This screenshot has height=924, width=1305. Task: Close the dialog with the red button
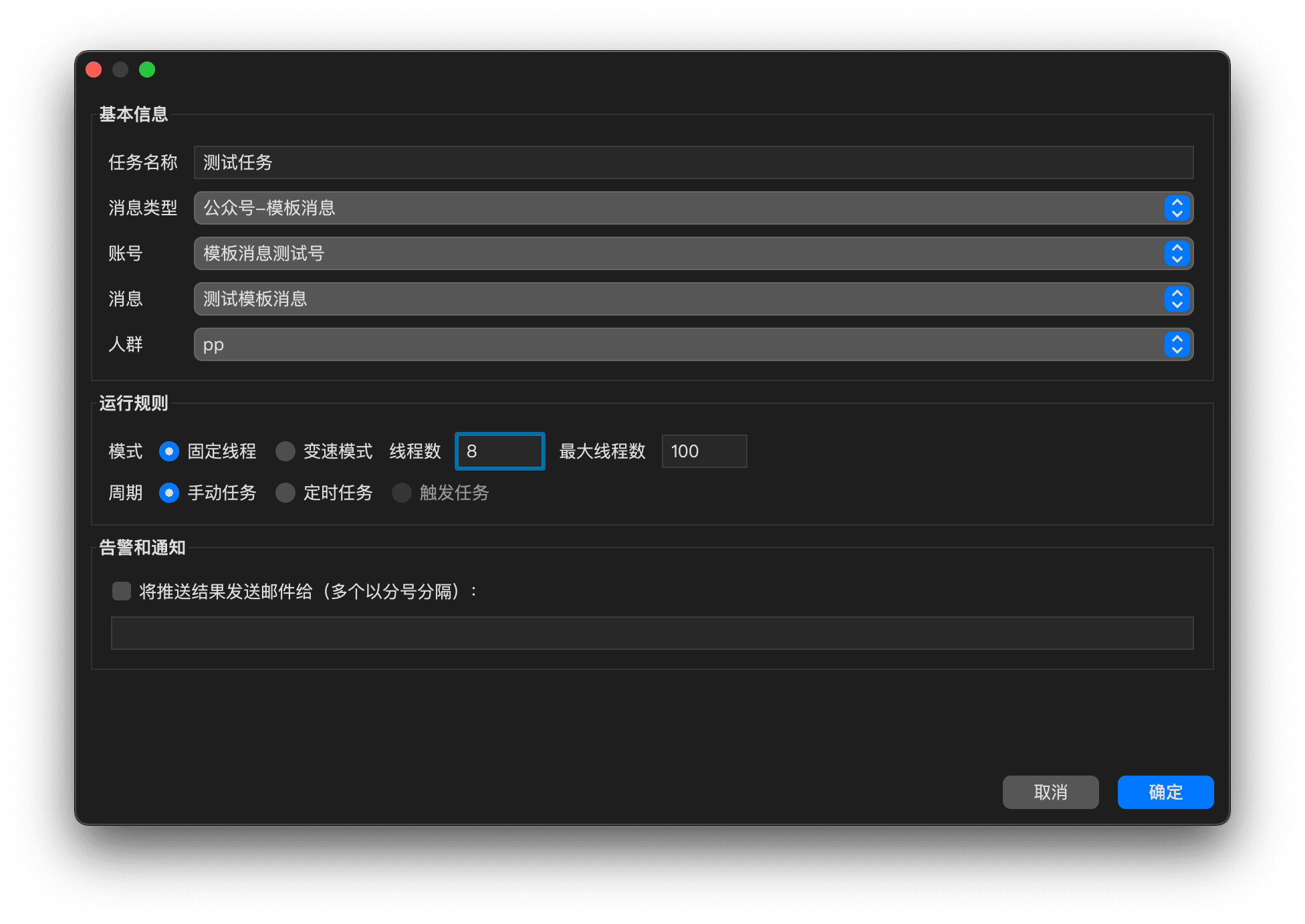(x=94, y=70)
